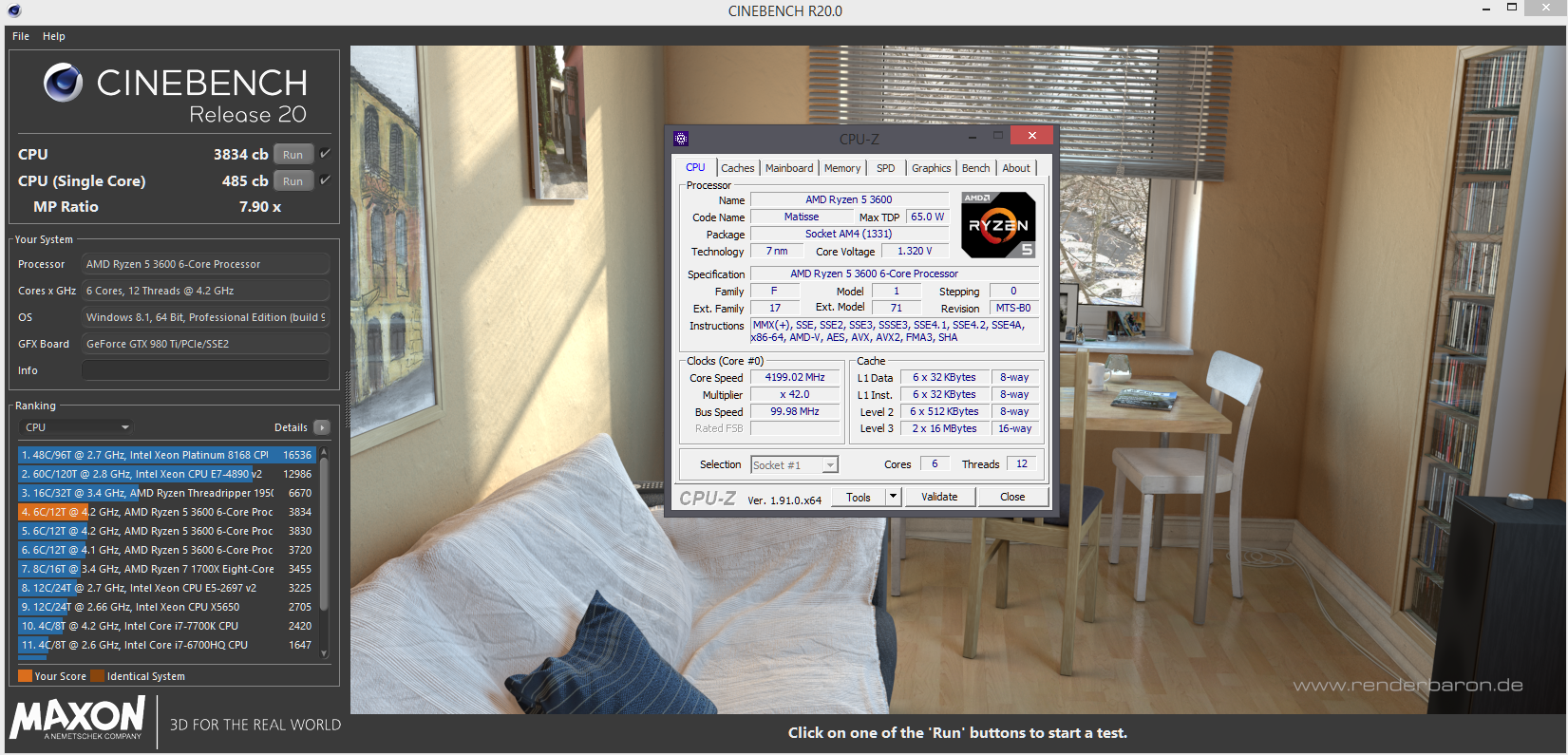Click the Package value Socket AM4 (1331)
Image resolution: width=1568 pixels, height=755 pixels.
(x=849, y=234)
